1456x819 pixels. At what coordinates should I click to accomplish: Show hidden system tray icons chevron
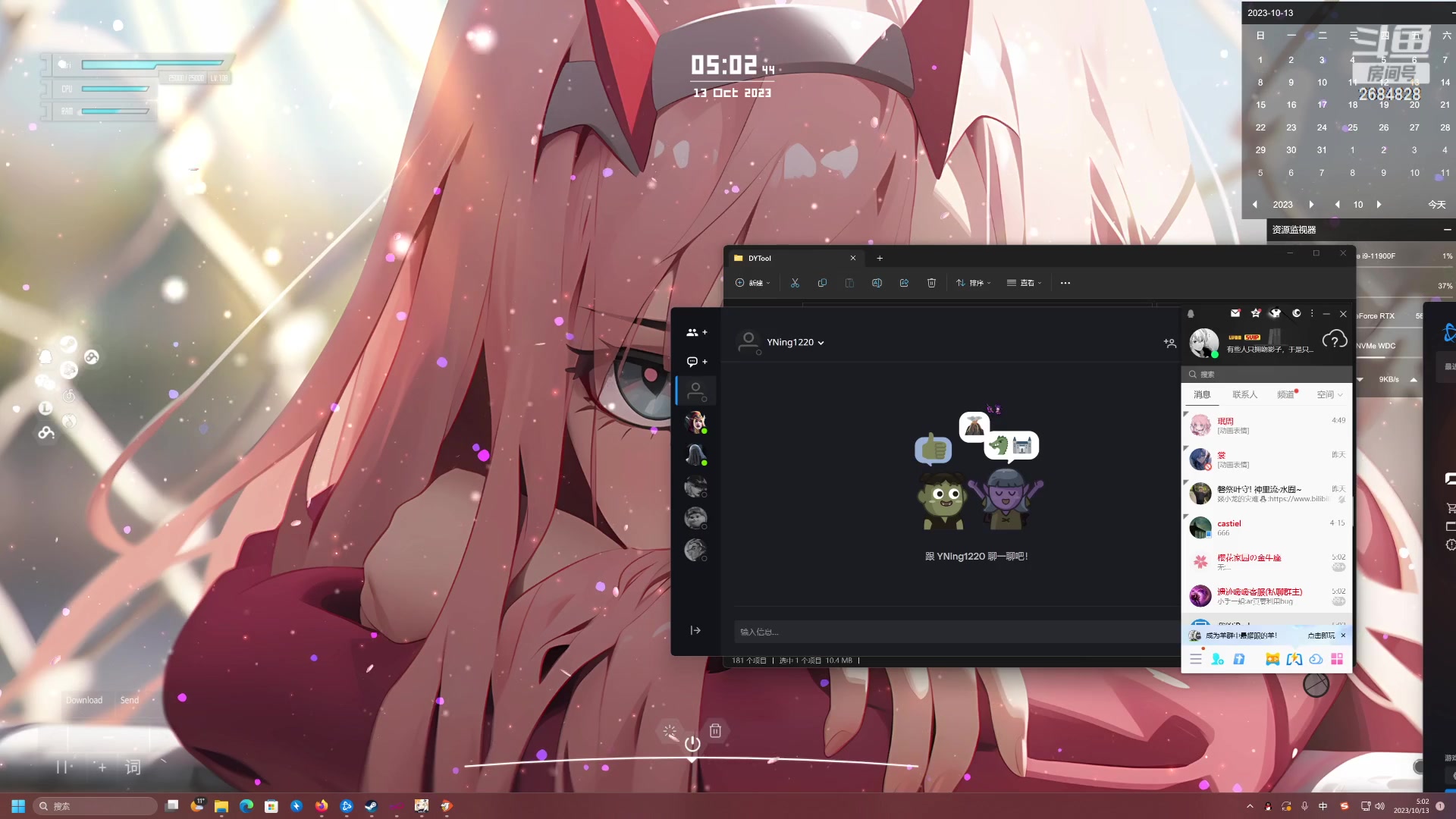point(1250,806)
